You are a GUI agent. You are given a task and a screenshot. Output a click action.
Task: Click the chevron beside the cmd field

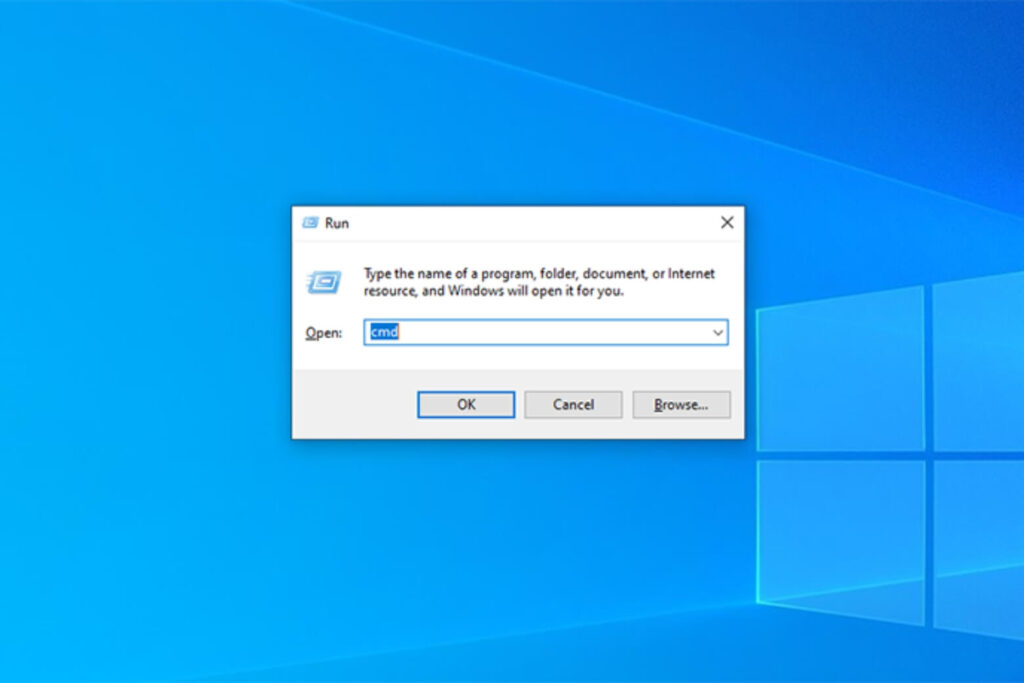[718, 332]
